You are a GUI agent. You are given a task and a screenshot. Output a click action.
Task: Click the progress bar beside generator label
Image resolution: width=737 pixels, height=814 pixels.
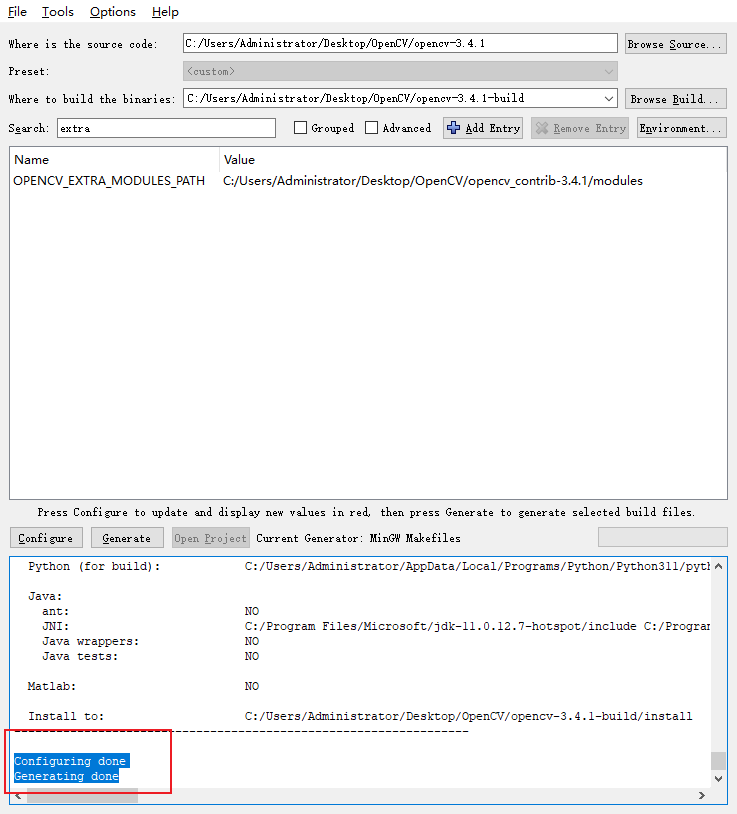(x=662, y=537)
